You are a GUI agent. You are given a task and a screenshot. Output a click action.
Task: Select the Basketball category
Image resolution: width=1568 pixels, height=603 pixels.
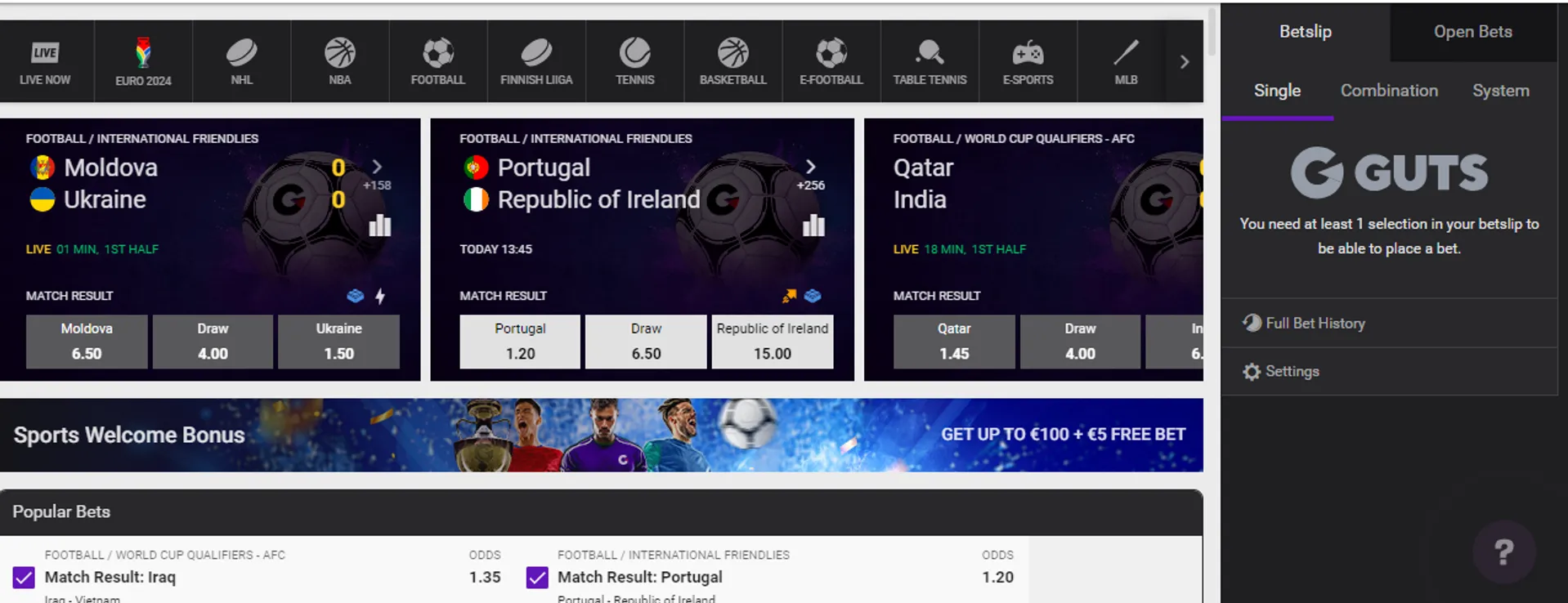(x=733, y=61)
